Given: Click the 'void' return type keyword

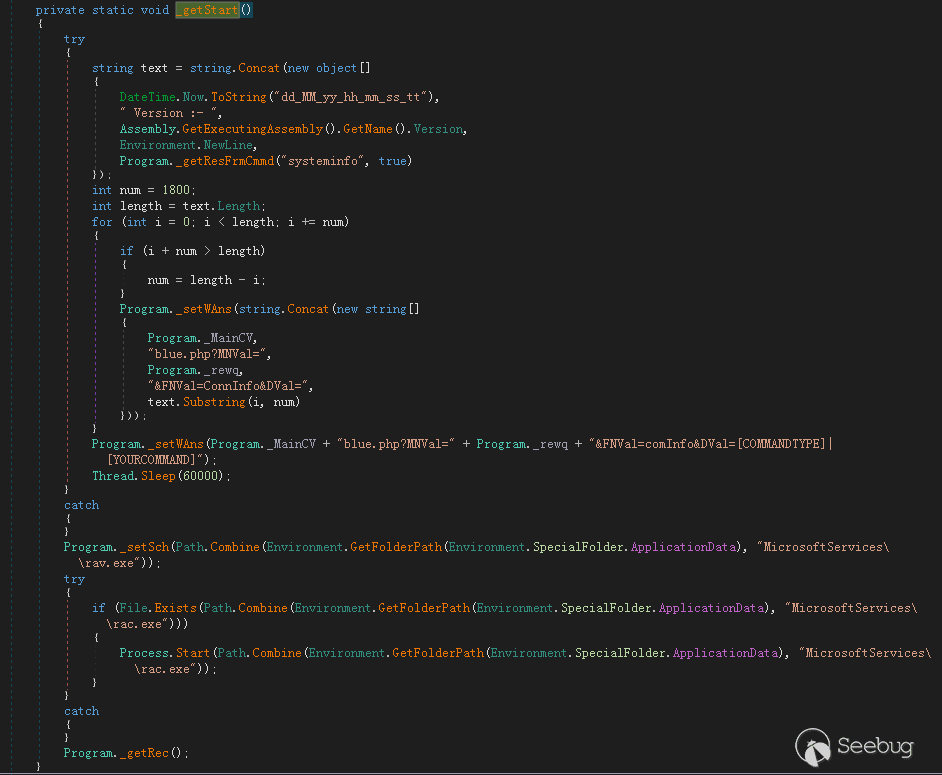Looking at the screenshot, I should coord(154,10).
